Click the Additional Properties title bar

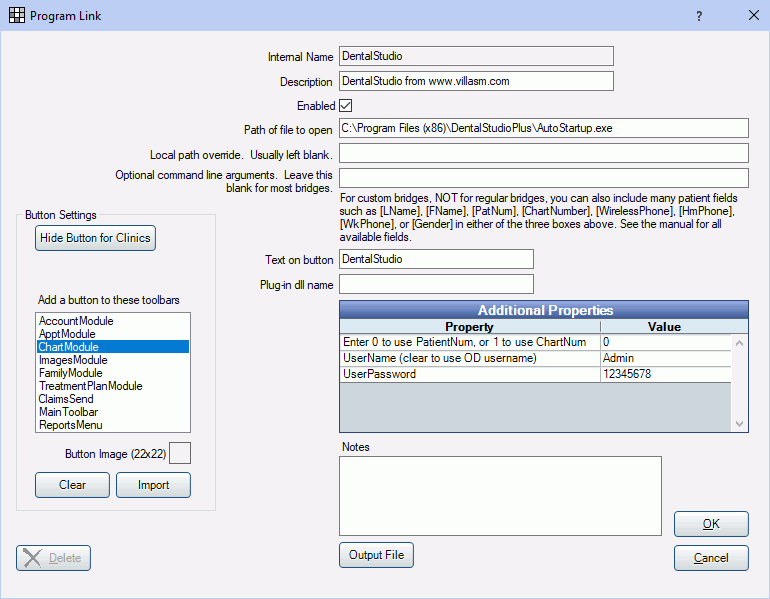click(544, 310)
